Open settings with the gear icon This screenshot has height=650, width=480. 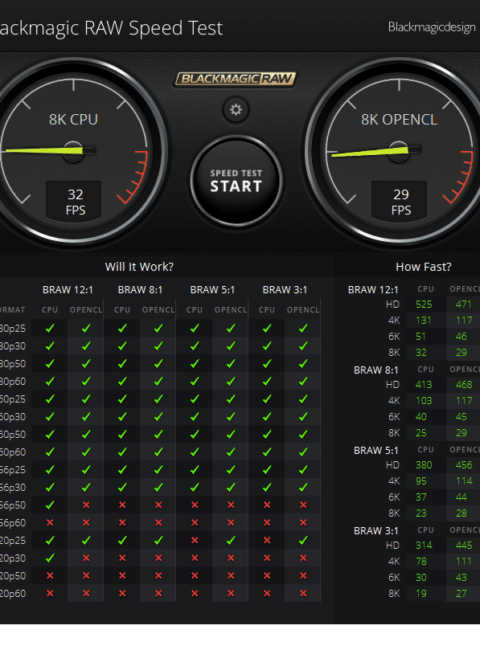point(236,110)
